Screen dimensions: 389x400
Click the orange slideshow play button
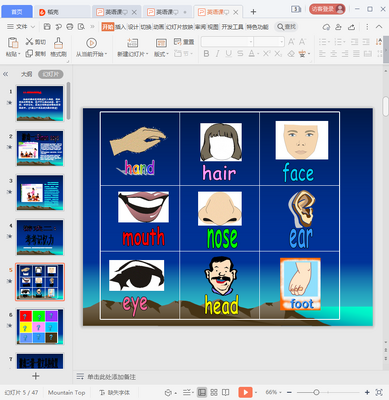[x=245, y=392]
